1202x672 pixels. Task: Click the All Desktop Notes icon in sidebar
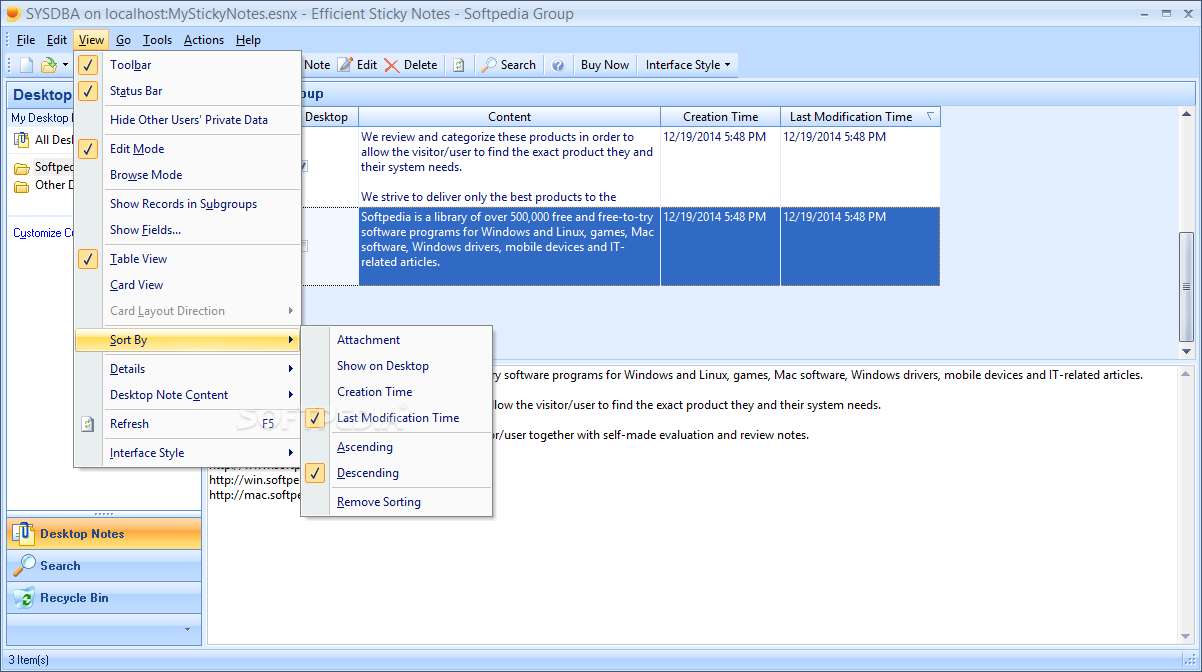(22, 140)
